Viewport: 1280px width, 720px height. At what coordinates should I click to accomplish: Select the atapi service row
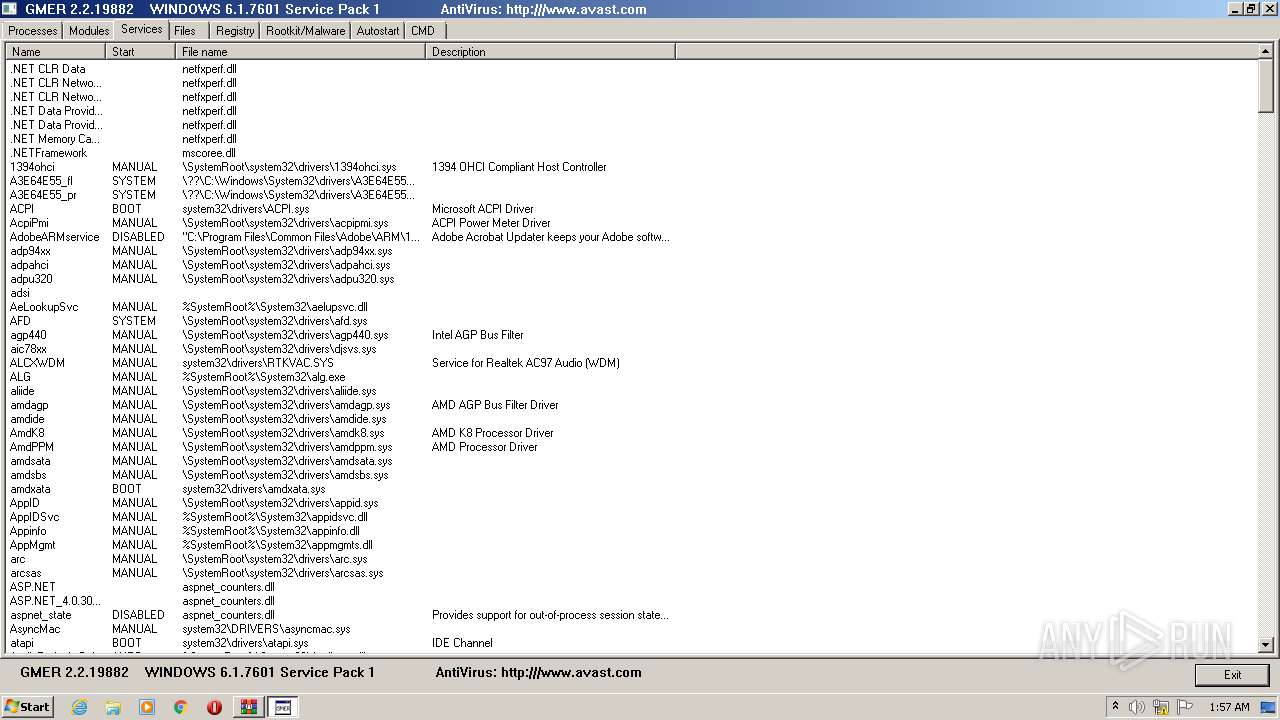tap(631, 643)
